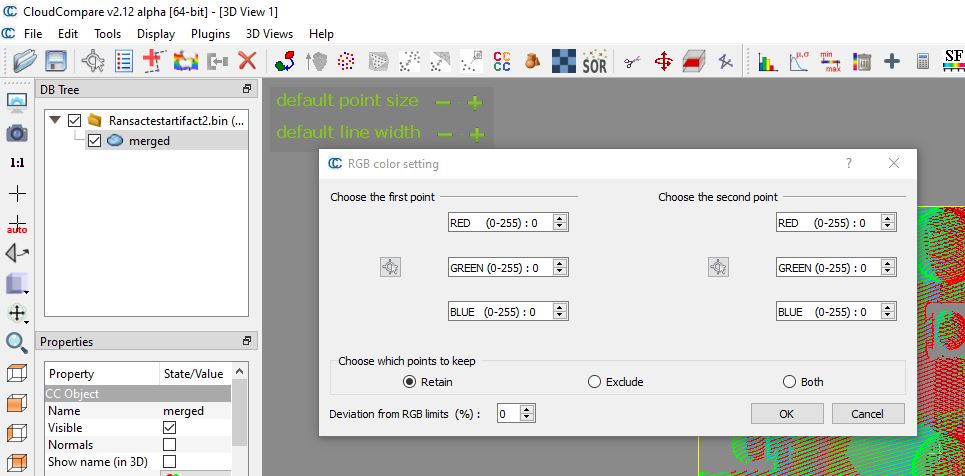Image resolution: width=965 pixels, height=476 pixels.
Task: Uncheck the merged cloud checkbox in DB Tree
Action: [x=95, y=141]
